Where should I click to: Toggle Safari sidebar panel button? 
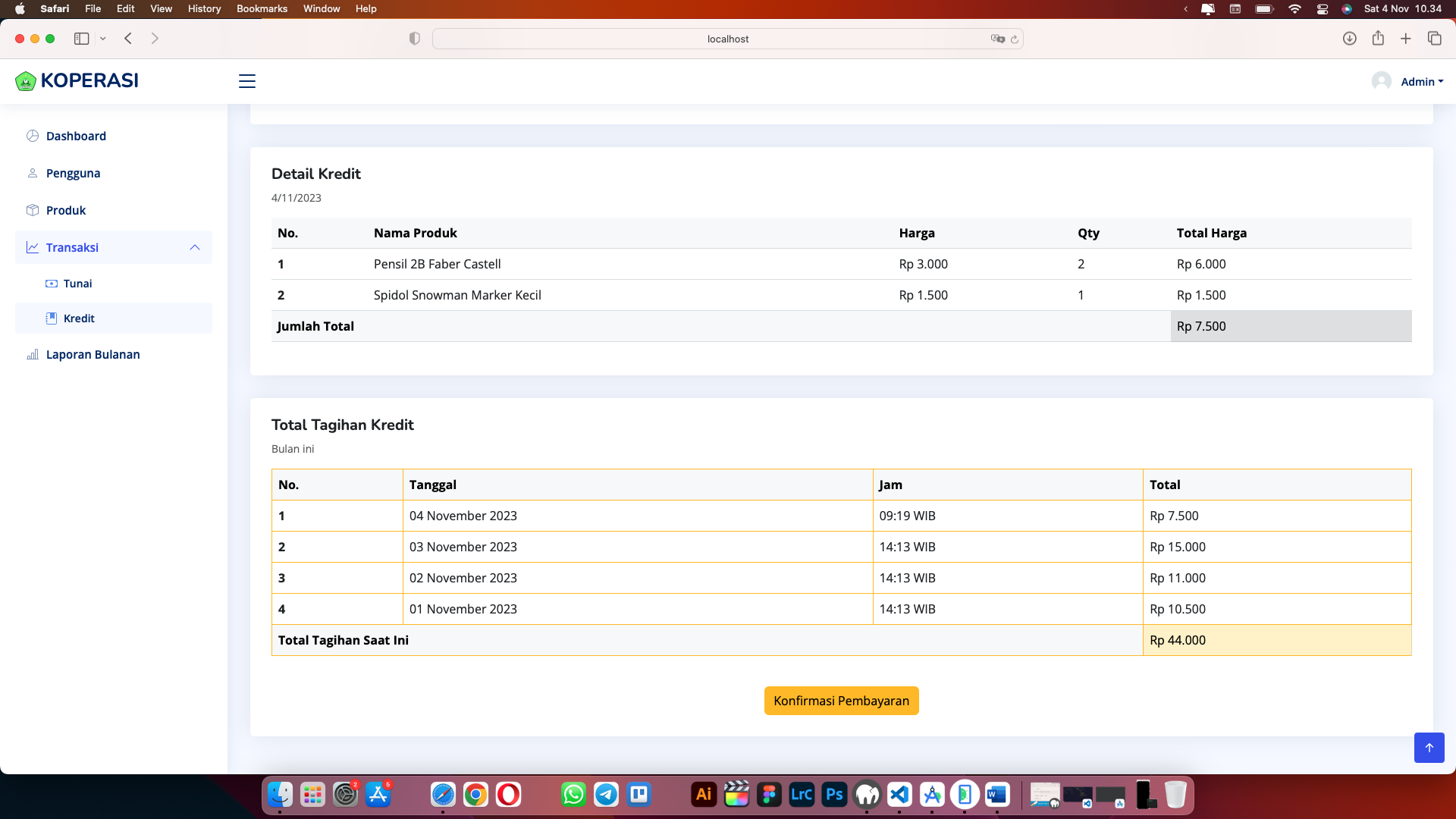coord(81,39)
